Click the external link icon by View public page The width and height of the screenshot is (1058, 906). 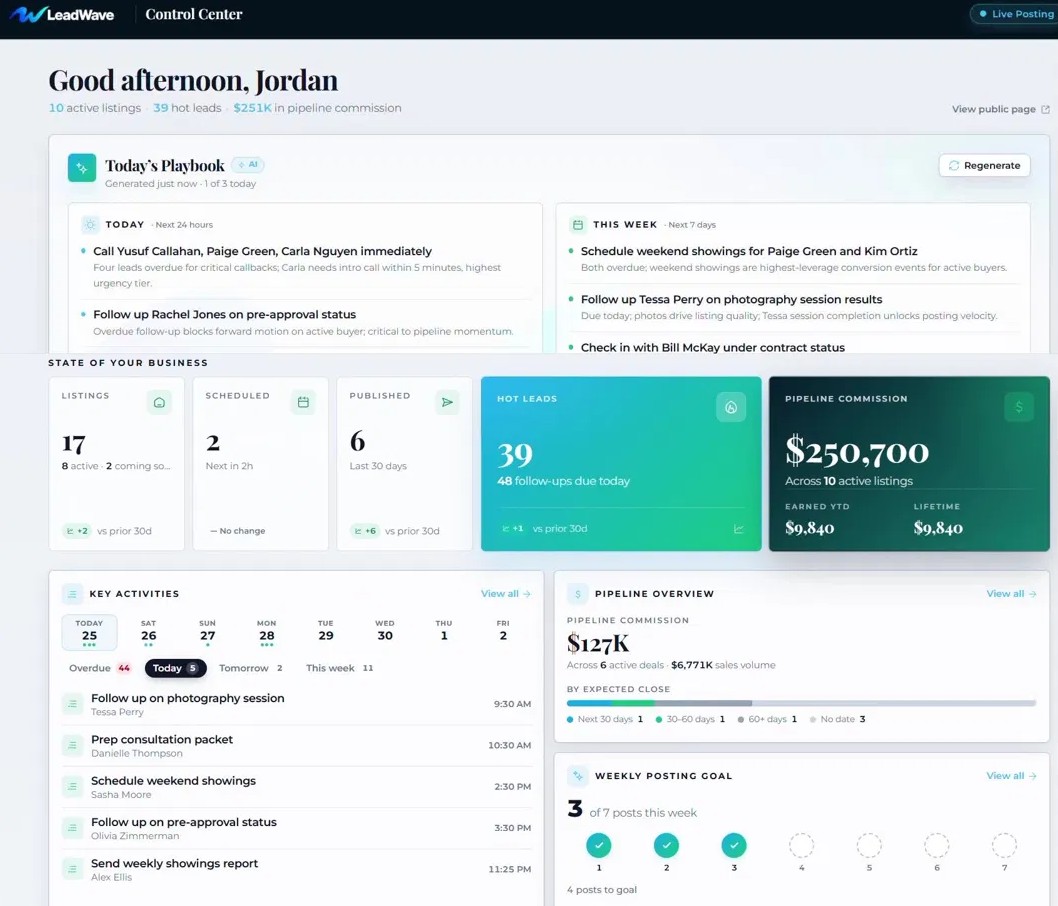pyautogui.click(x=1045, y=109)
